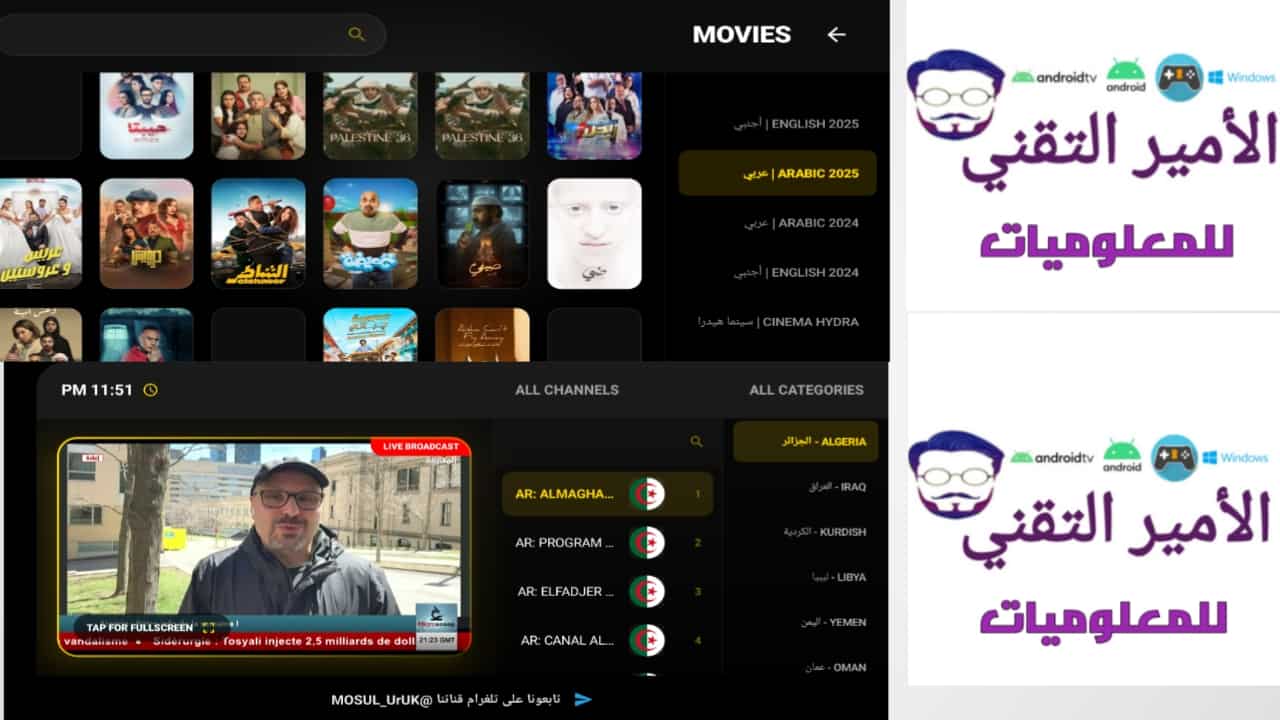The width and height of the screenshot is (1280, 720).
Task: Click the Algeria flag of AR: CANAL AL...
Action: pos(647,640)
